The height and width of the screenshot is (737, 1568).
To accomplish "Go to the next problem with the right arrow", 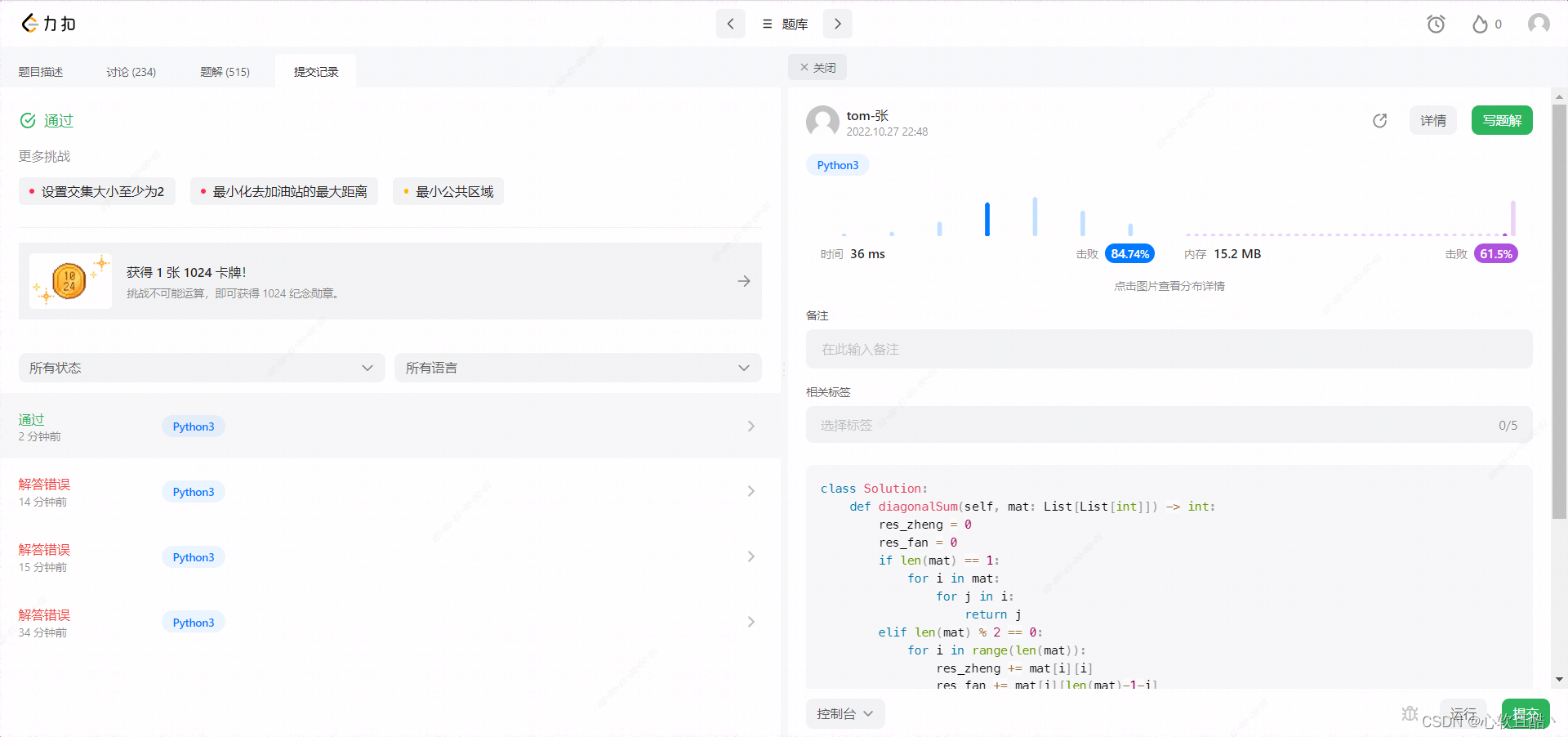I will (x=836, y=24).
